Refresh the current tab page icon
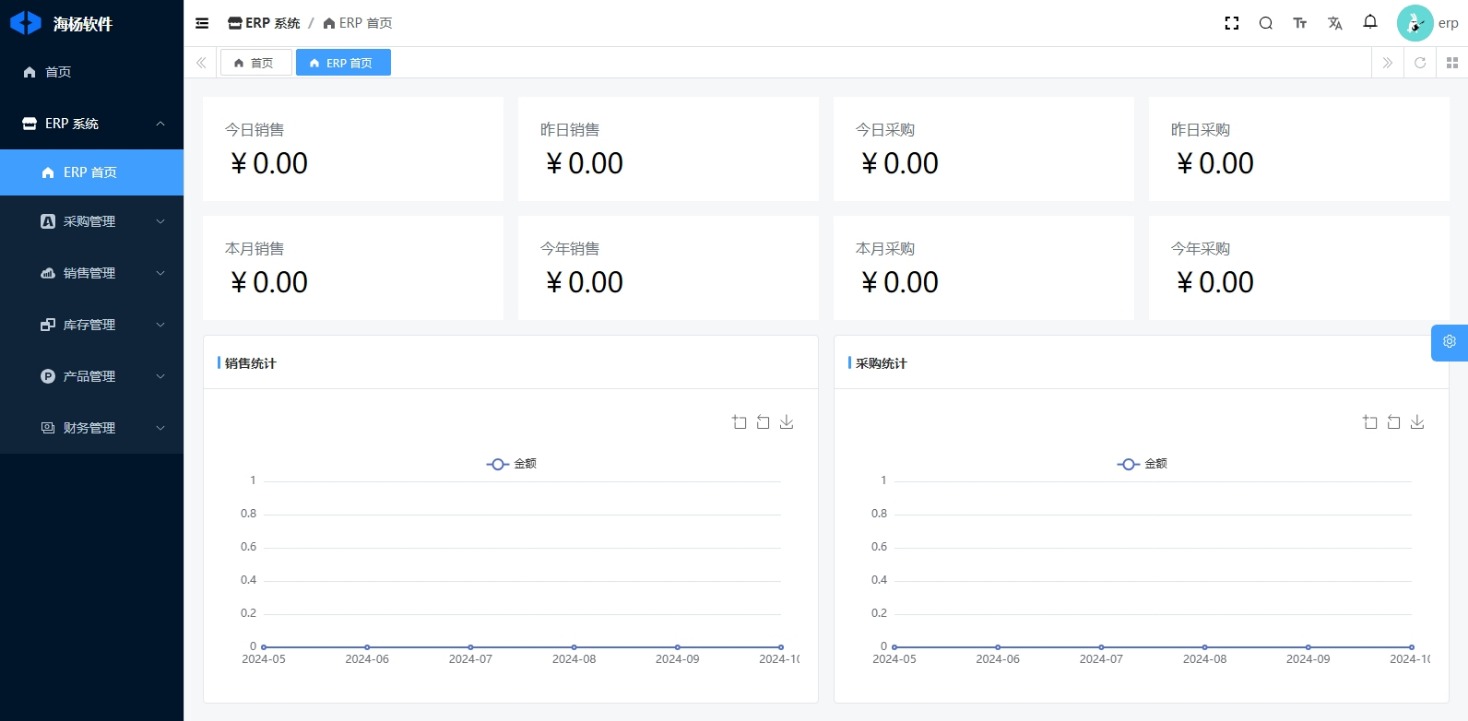Image resolution: width=1468 pixels, height=721 pixels. coord(1420,63)
